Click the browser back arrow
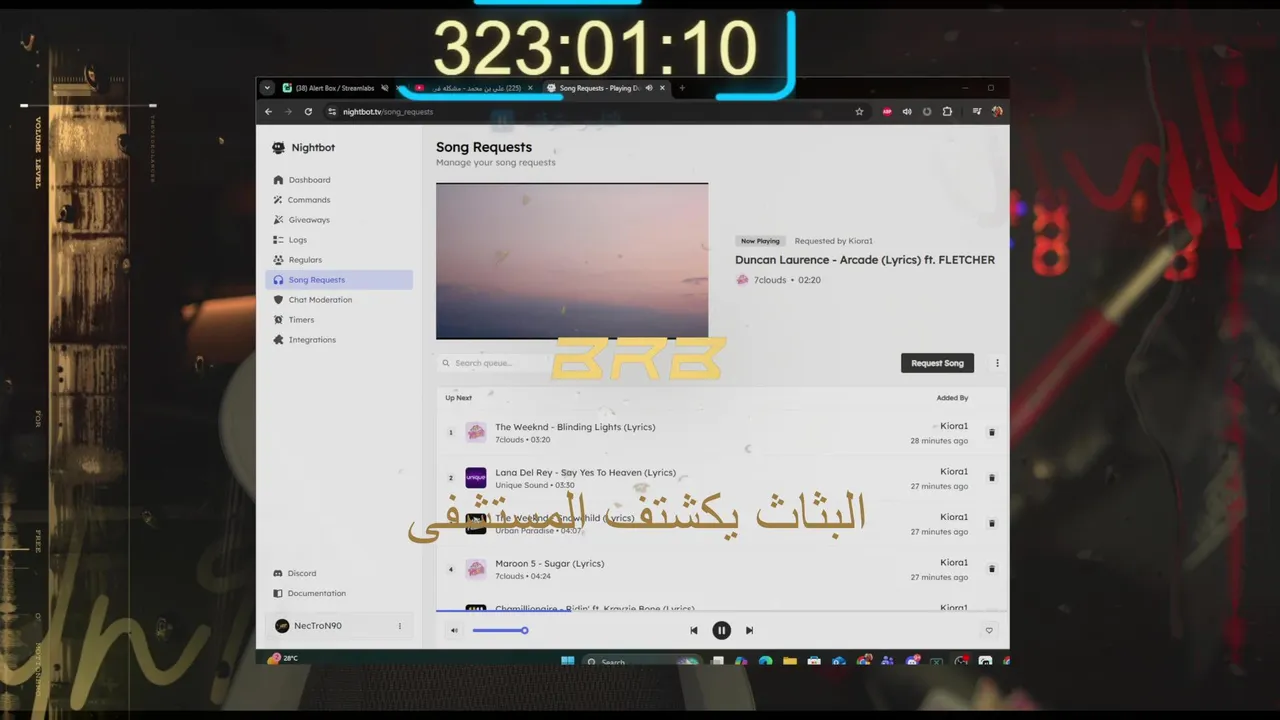 pyautogui.click(x=268, y=112)
